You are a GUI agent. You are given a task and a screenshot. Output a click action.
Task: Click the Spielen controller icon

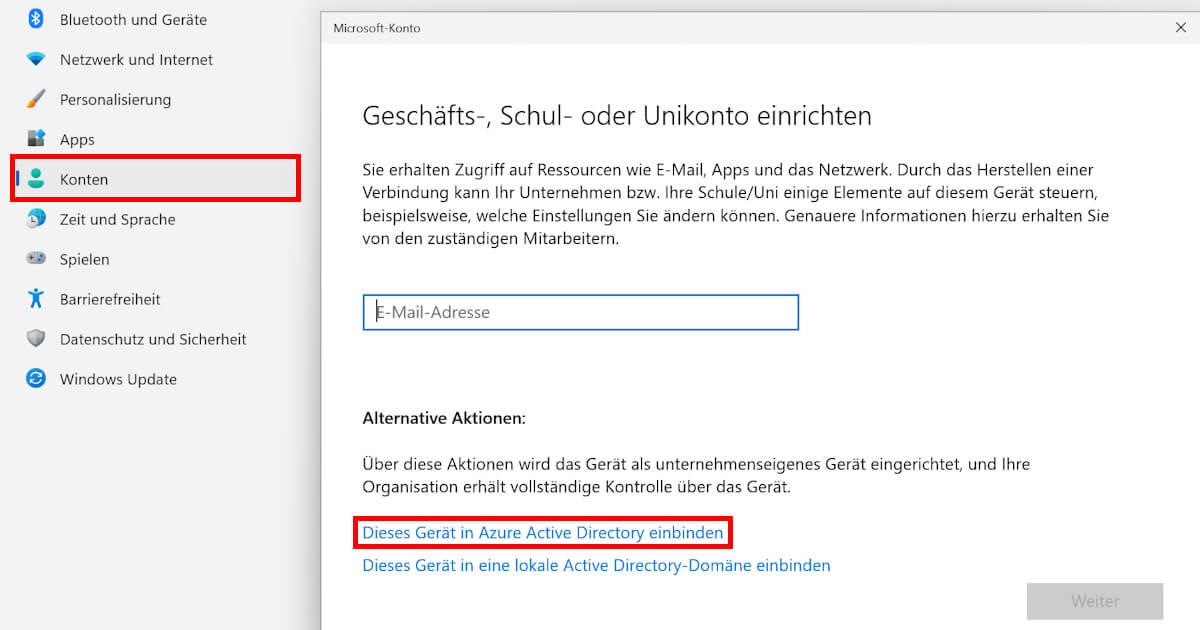tap(32, 259)
